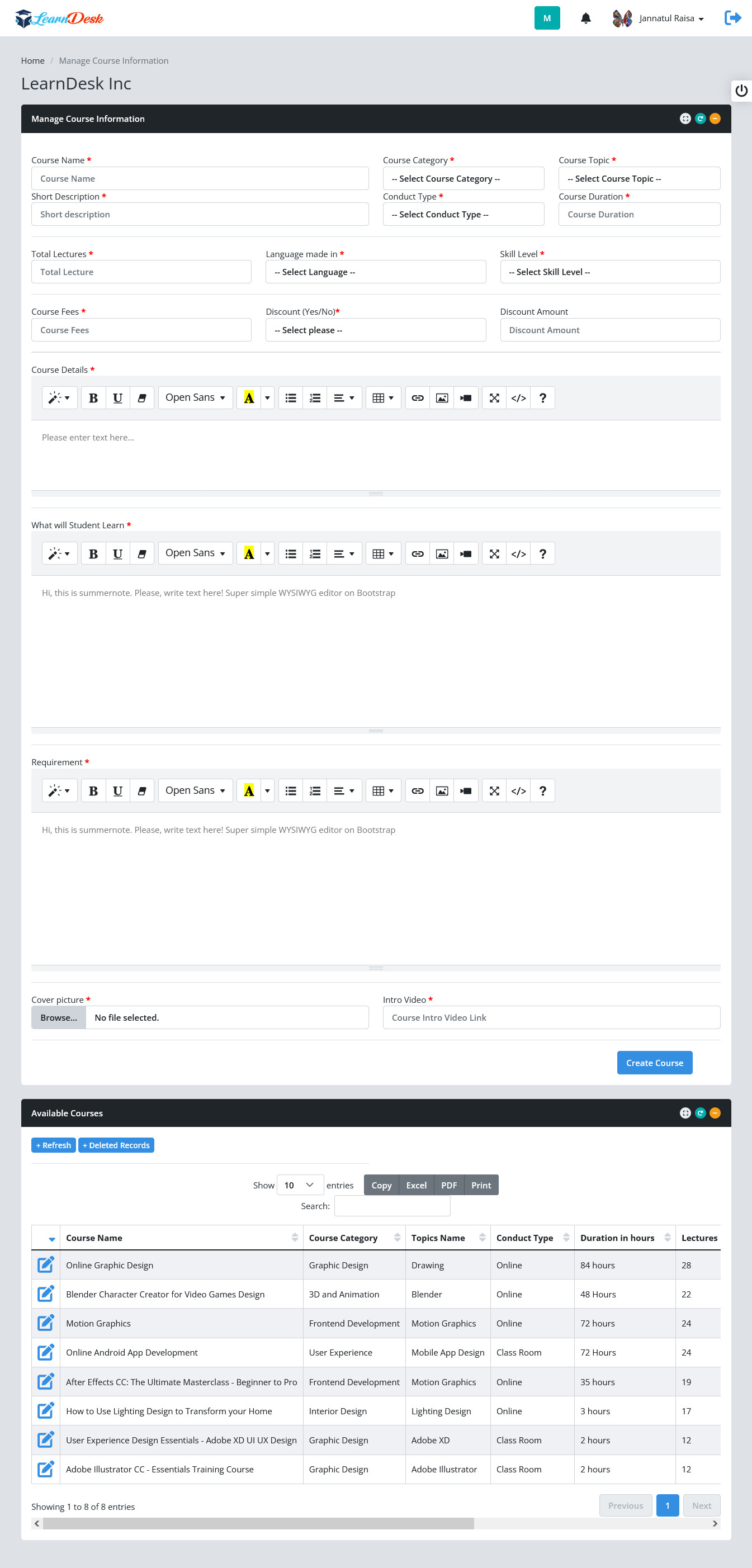The width and height of the screenshot is (752, 1568).
Task: Go to the Home breadcrumb link
Action: point(33,61)
